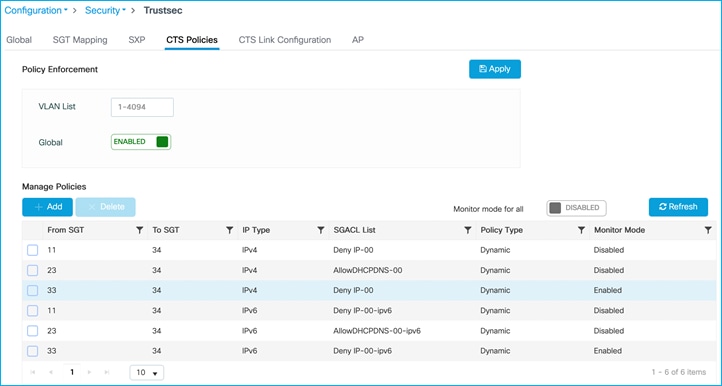
Task: Switch to the SXP tab
Action: coord(137,40)
